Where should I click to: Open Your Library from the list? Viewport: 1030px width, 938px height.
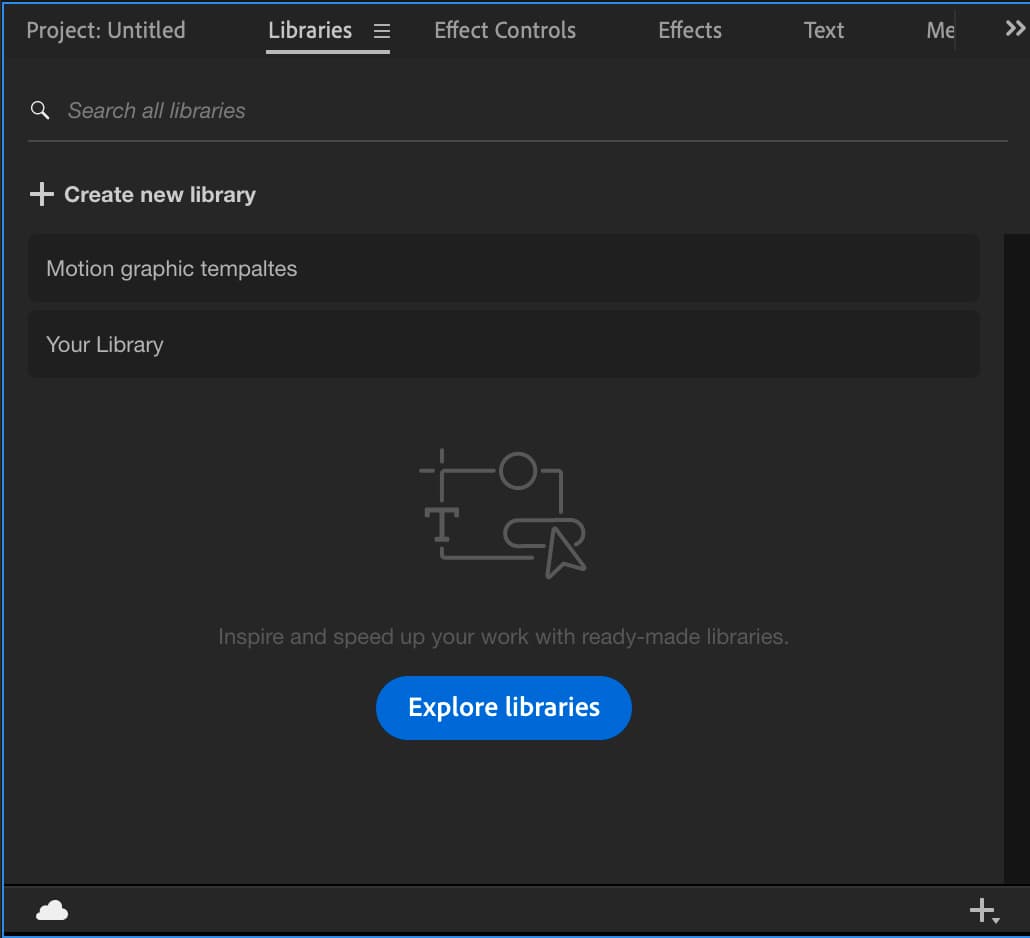(x=104, y=344)
